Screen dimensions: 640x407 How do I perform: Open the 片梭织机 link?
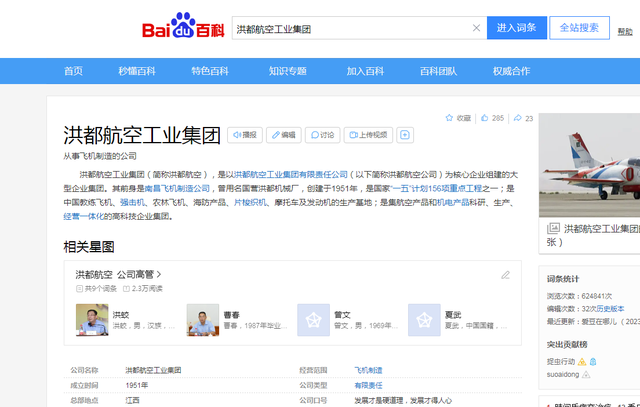click(250, 202)
